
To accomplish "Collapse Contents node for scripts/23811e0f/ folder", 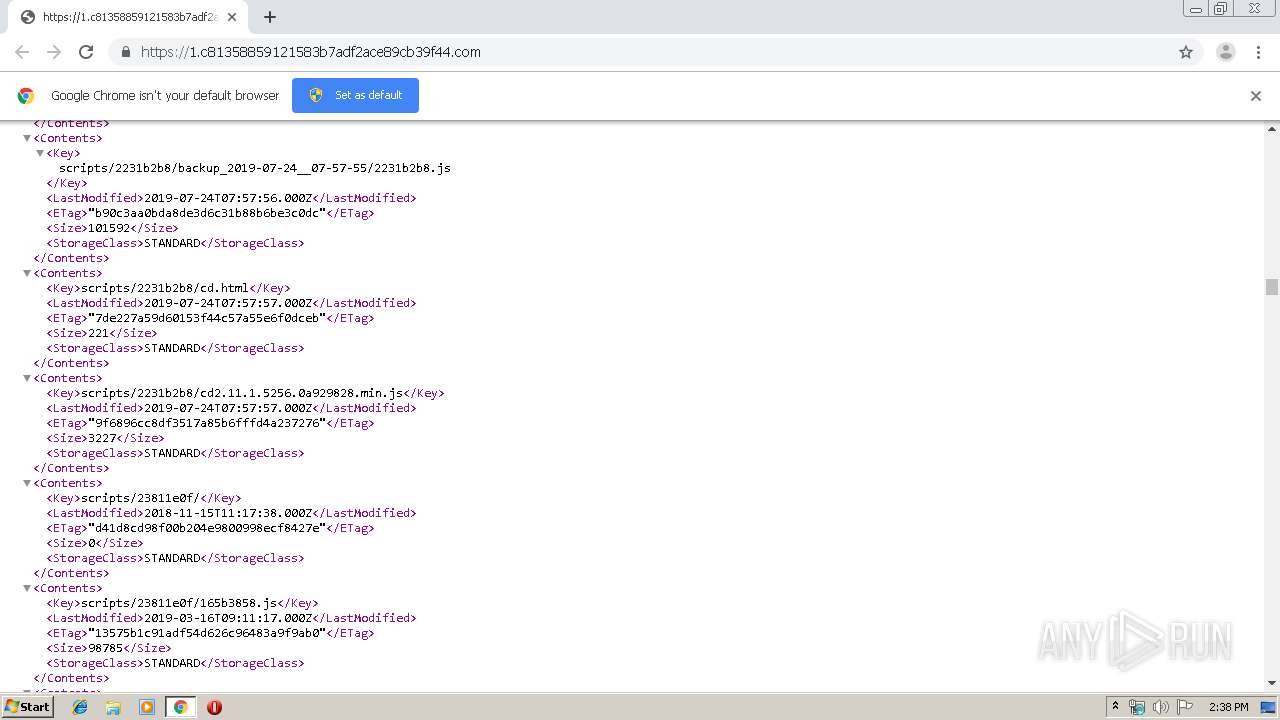I will (x=27, y=483).
